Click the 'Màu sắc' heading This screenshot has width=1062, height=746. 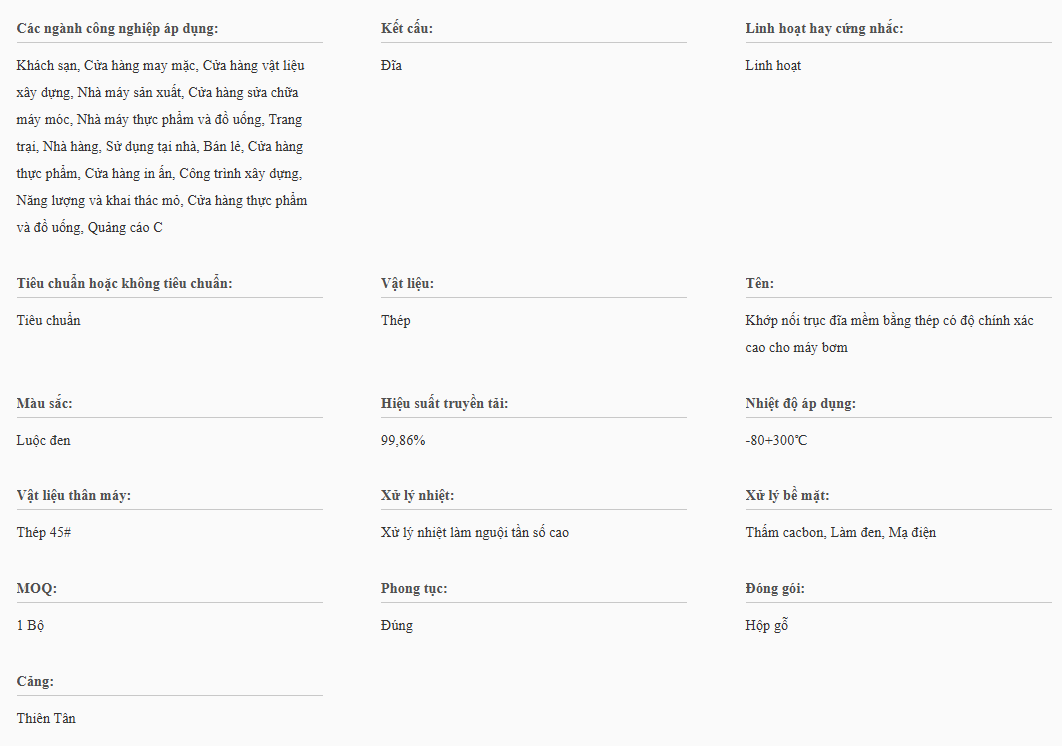coord(44,403)
